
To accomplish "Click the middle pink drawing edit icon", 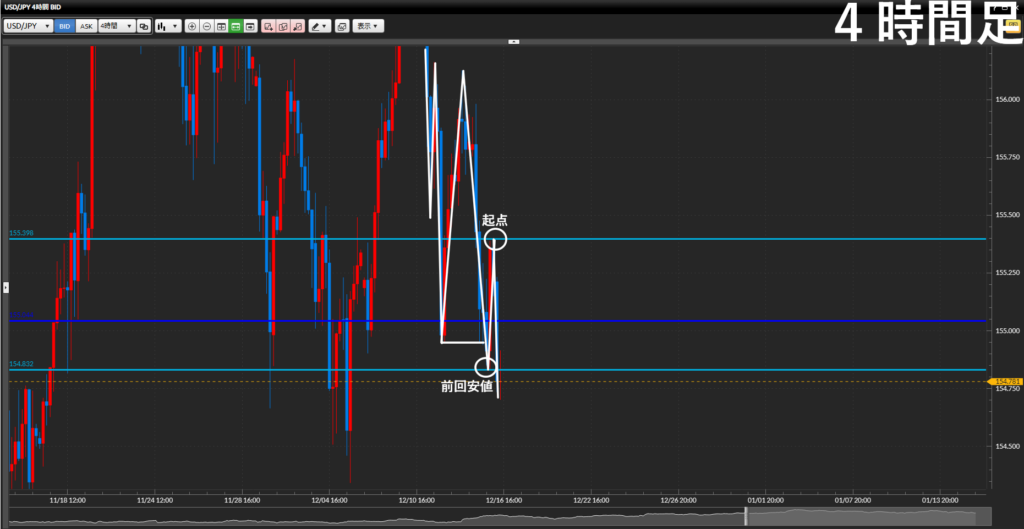I will 283,25.
